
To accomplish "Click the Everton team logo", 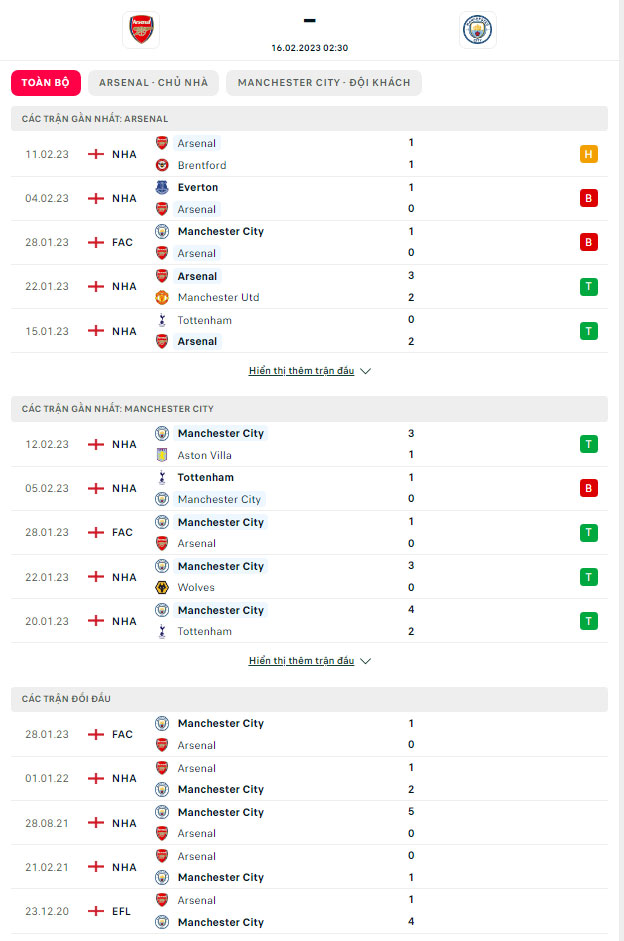I will pos(162,187).
